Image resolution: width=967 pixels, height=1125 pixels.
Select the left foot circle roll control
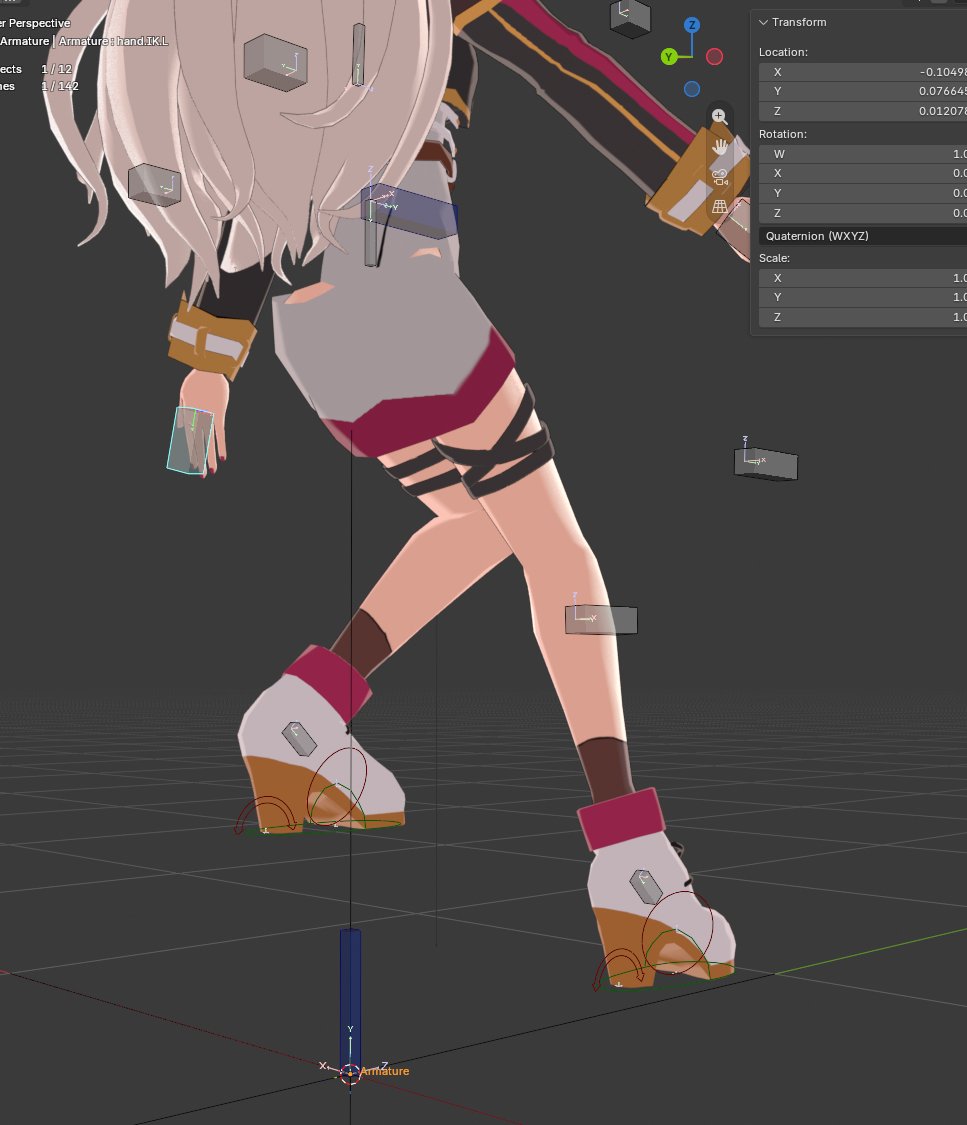337,786
